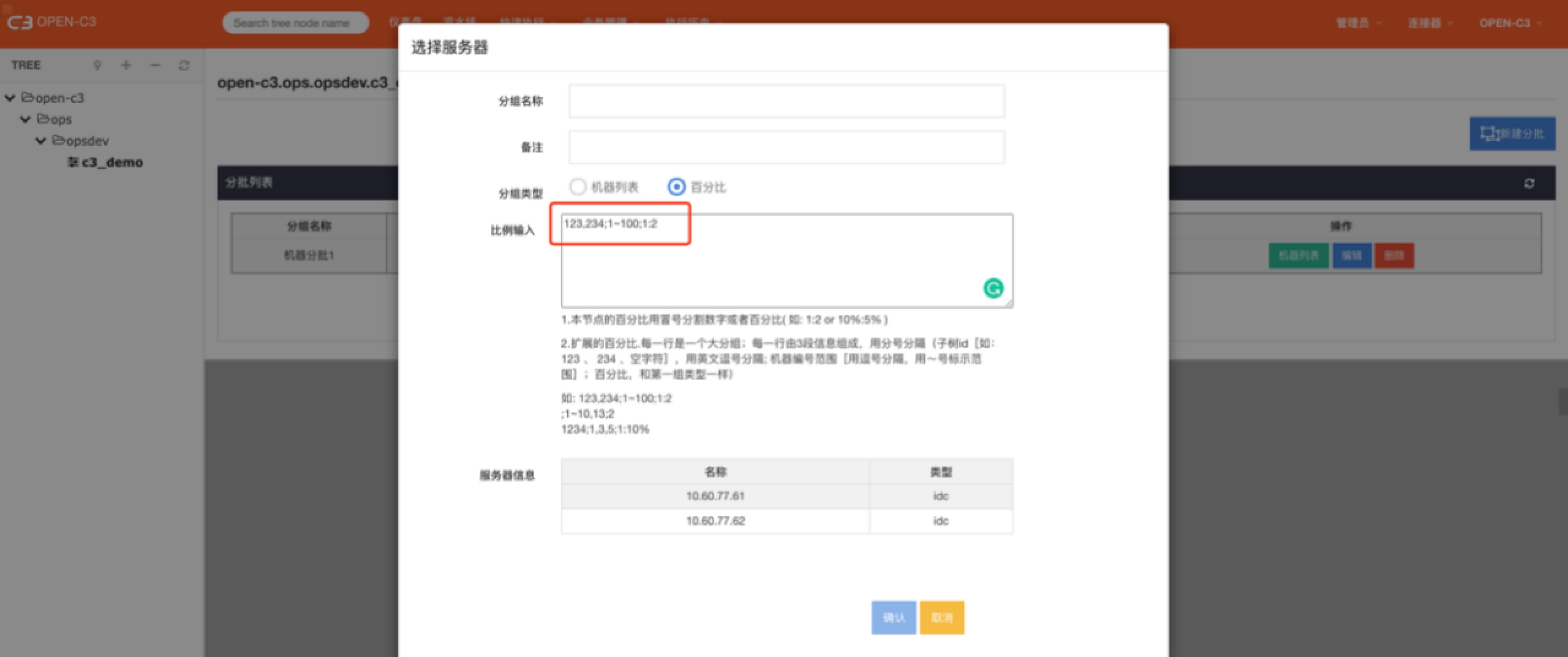Open the 连接器 menu in top bar
This screenshot has height=657, width=1568.
[x=1429, y=23]
